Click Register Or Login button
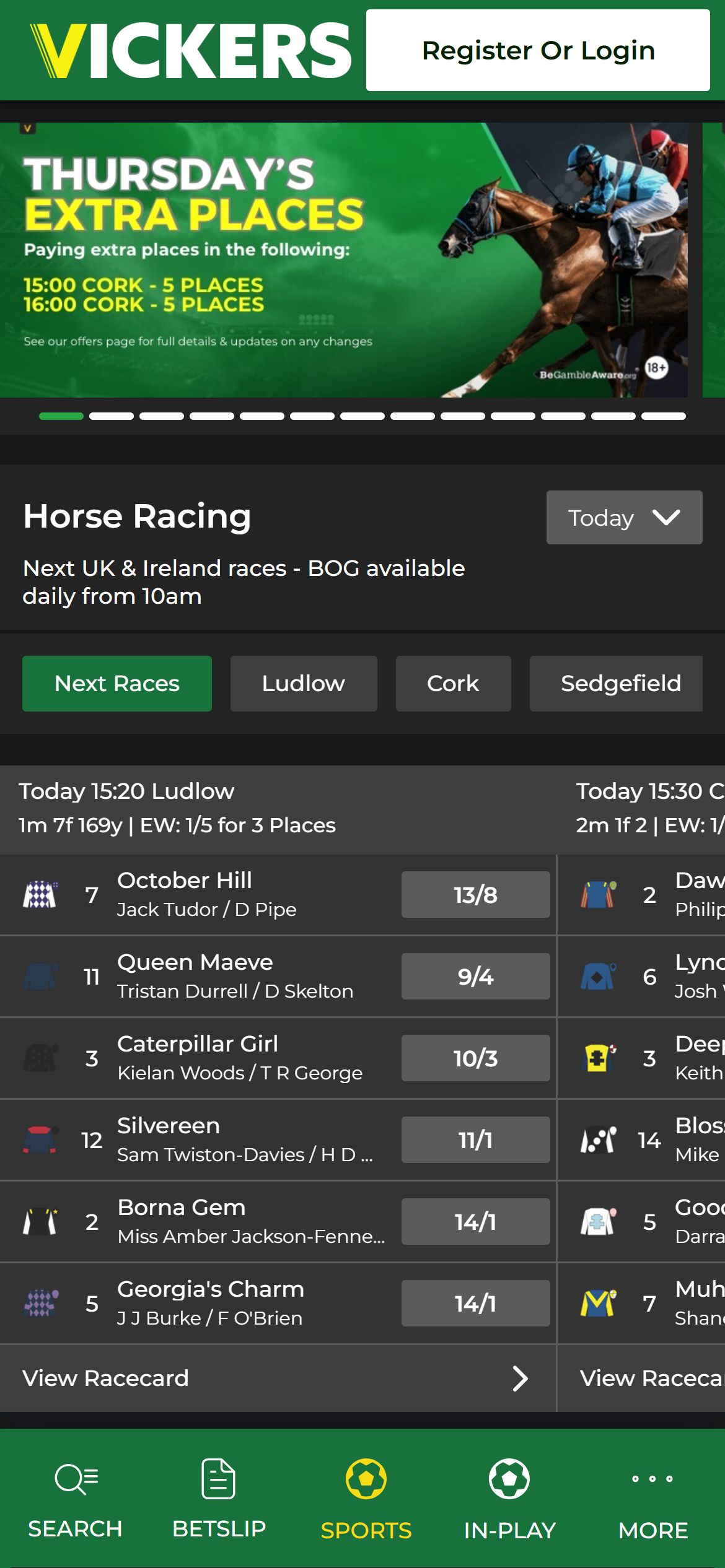 pyautogui.click(x=538, y=50)
